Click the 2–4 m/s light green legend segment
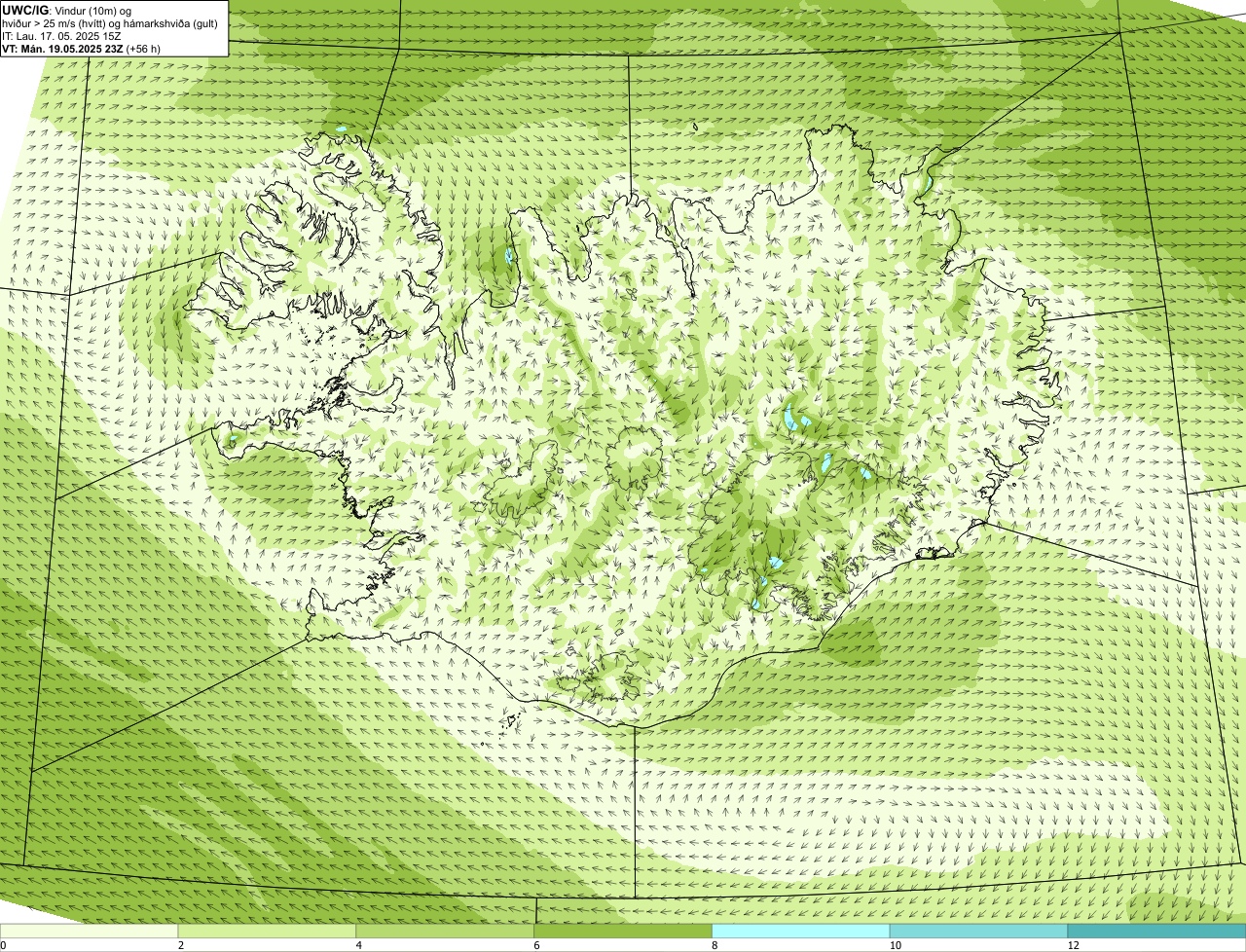The image size is (1246, 952). point(267,931)
